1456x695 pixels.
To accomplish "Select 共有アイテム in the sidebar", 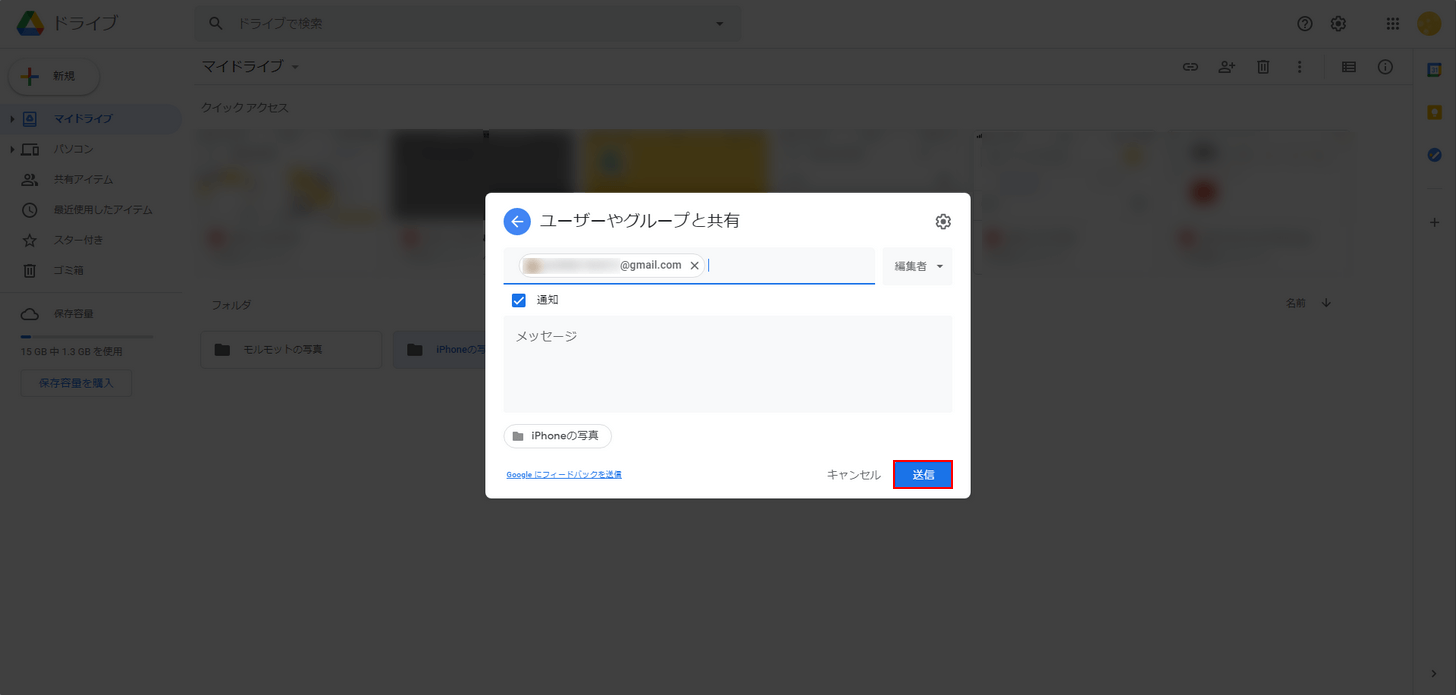I will [83, 180].
